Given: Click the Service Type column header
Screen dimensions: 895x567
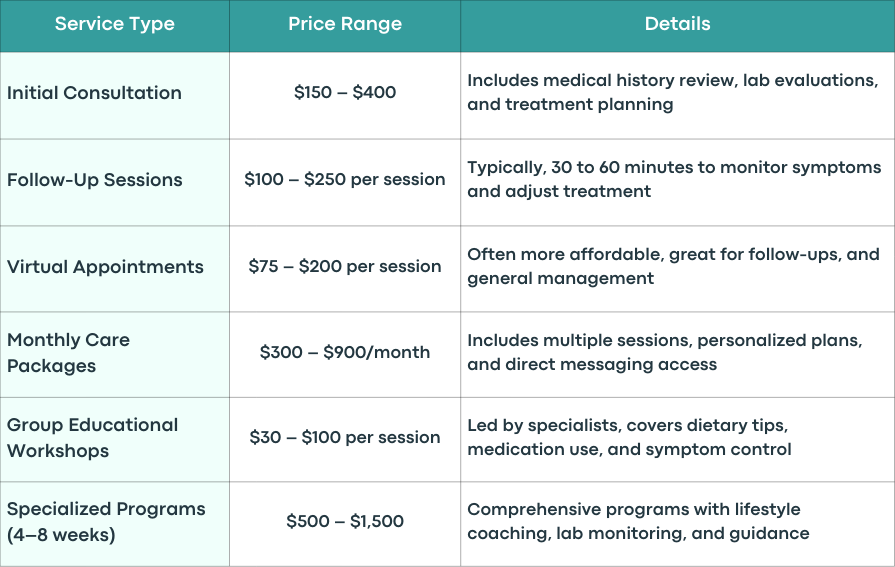Looking at the screenshot, I should tap(115, 24).
